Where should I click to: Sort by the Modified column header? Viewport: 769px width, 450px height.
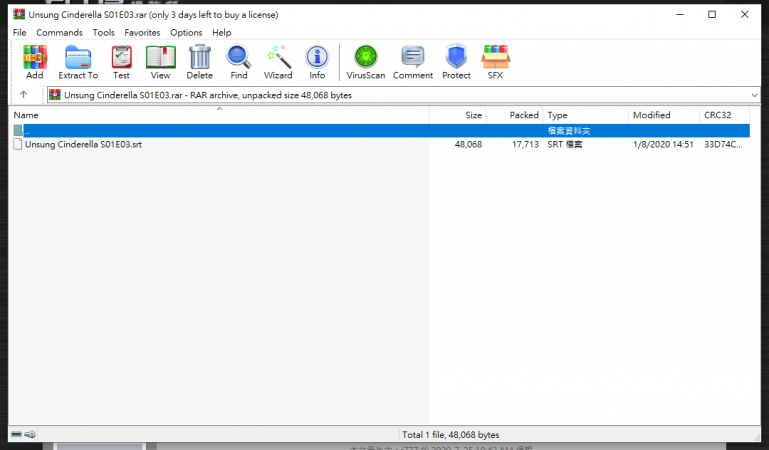coord(664,115)
